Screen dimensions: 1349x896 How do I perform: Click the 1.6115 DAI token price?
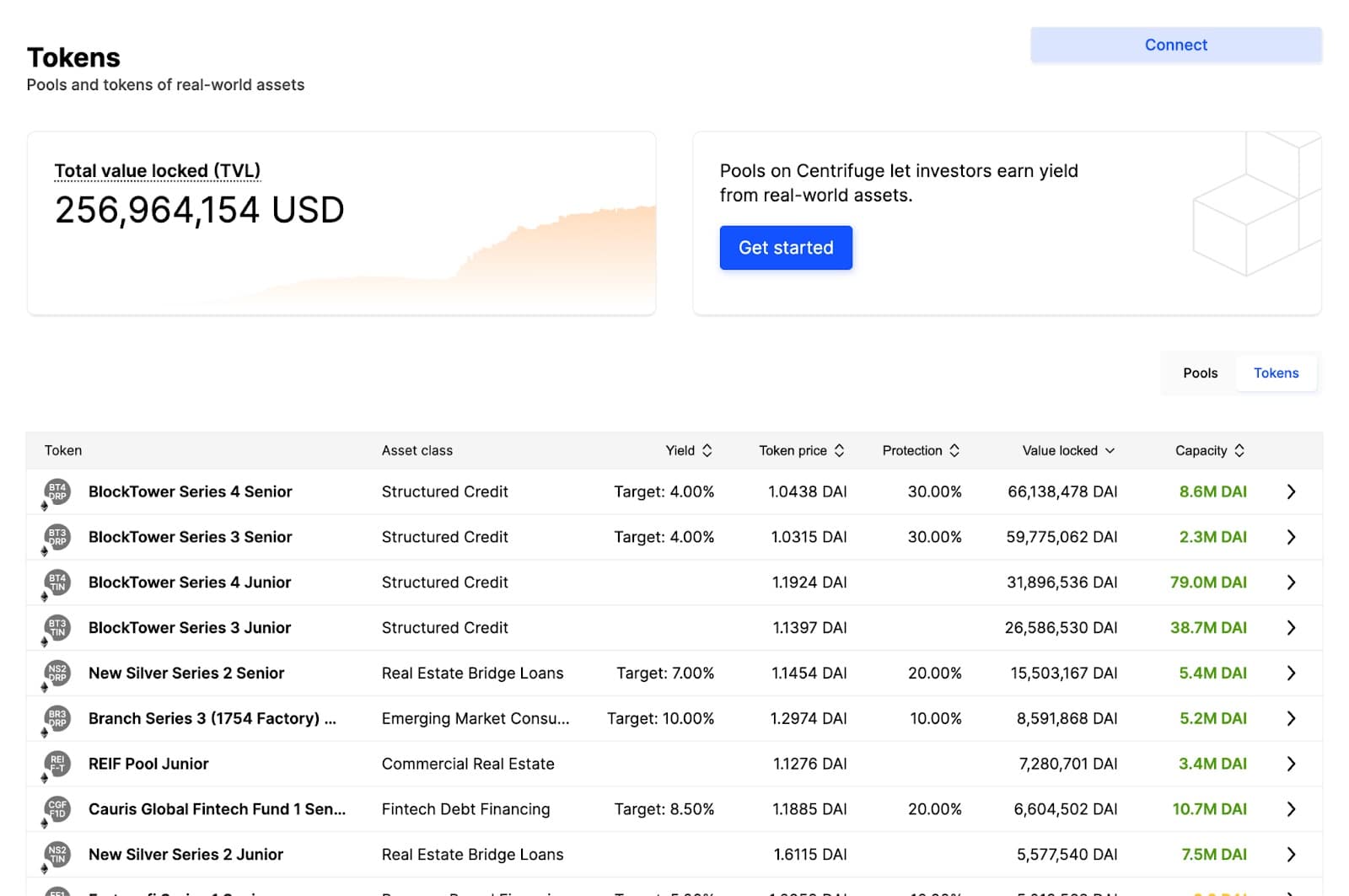click(x=810, y=855)
